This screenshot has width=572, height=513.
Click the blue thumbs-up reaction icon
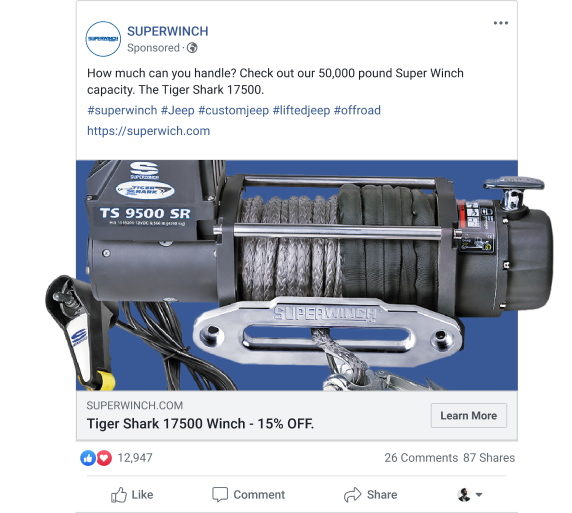click(88, 458)
